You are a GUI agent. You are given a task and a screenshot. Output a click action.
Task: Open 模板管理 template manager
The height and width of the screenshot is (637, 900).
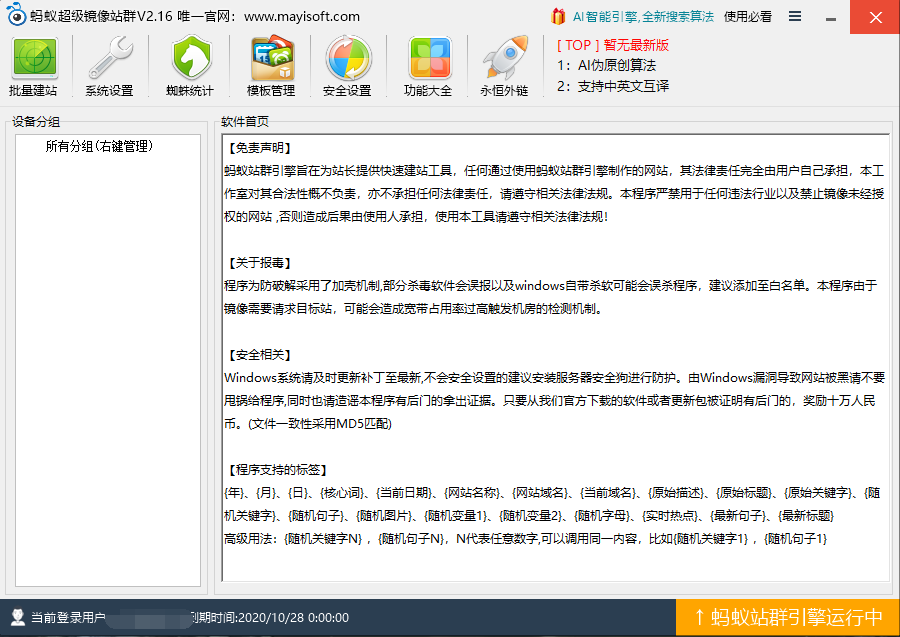click(x=270, y=67)
